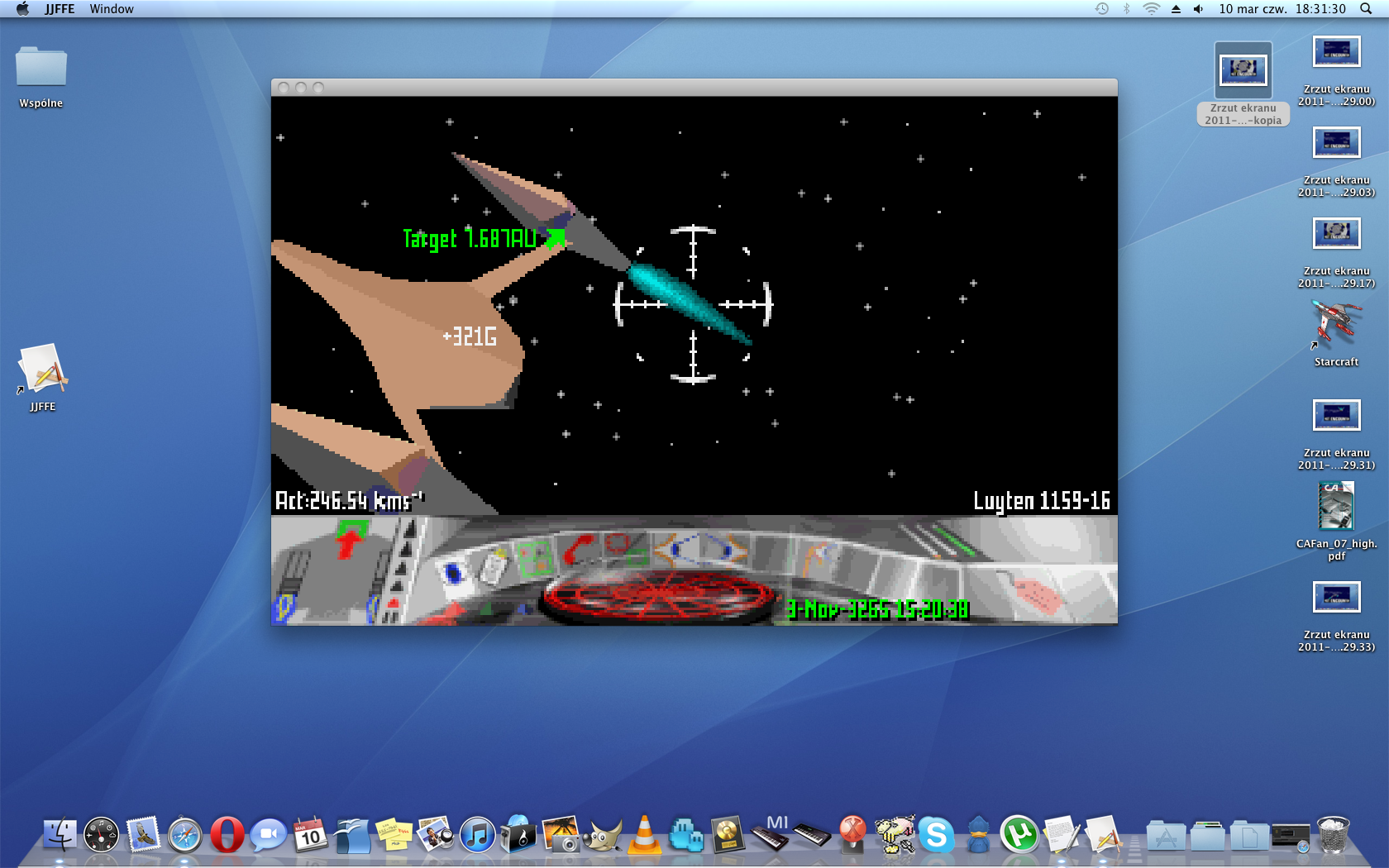Click the Time Machine menu bar icon
Image resolution: width=1389 pixels, height=868 pixels.
pyautogui.click(x=1102, y=9)
